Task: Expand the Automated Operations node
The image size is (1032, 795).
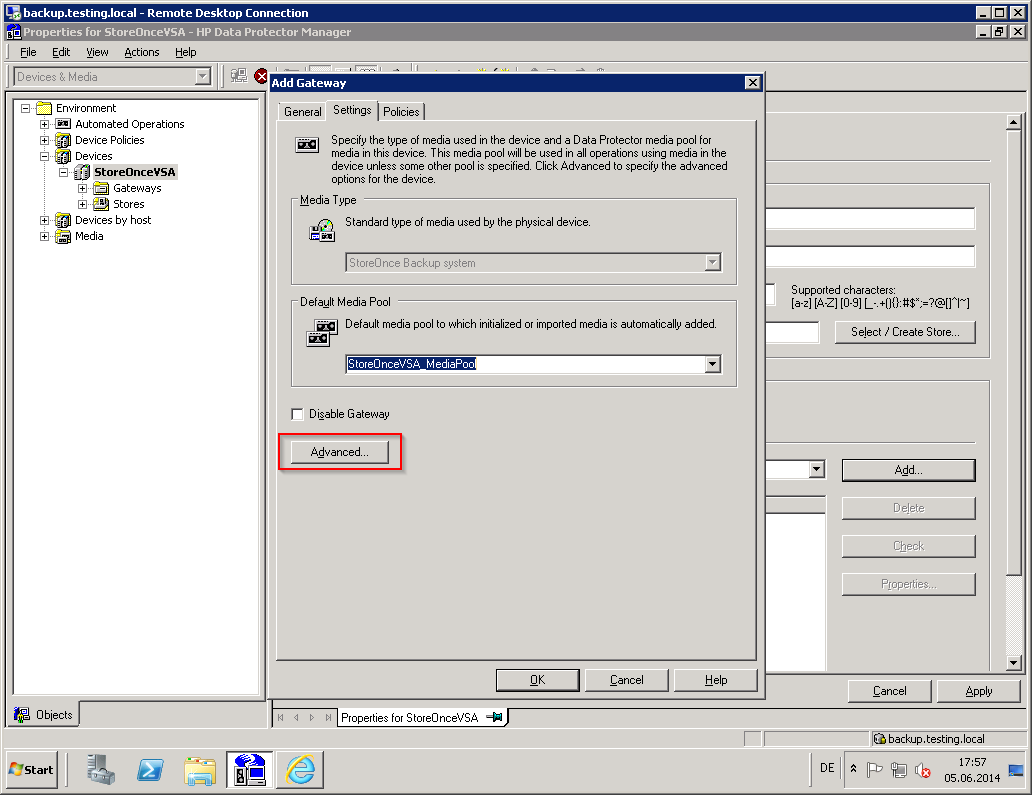Action: (45, 124)
